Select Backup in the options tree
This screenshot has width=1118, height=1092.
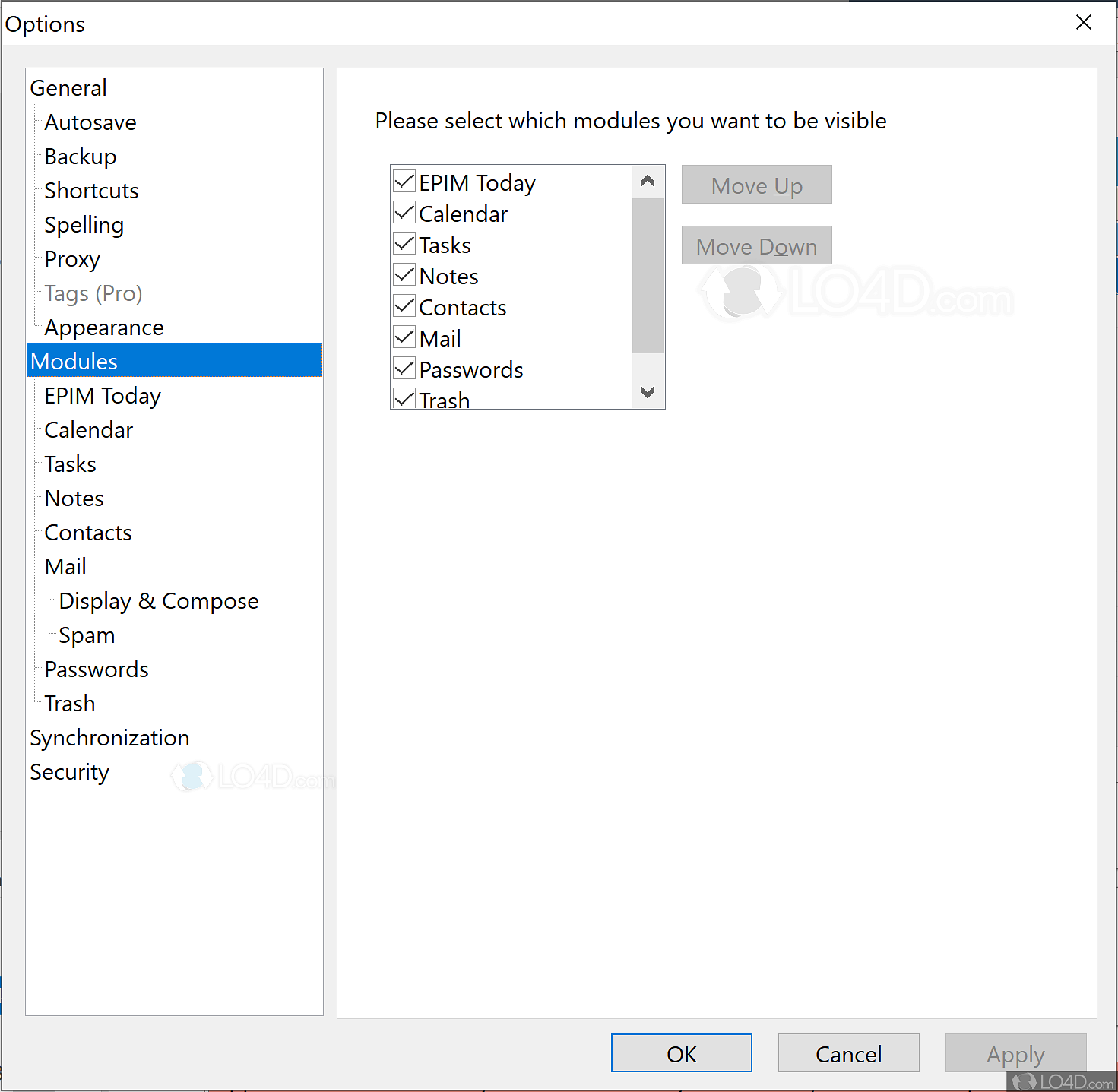tap(81, 157)
